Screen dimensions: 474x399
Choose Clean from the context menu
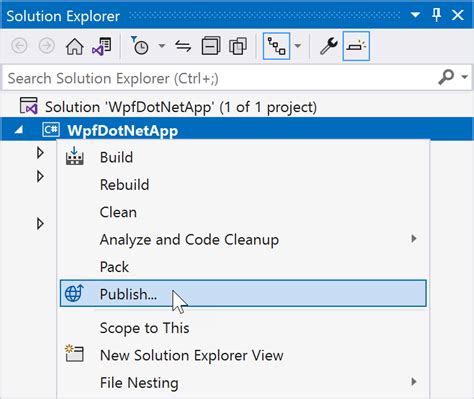(243, 212)
